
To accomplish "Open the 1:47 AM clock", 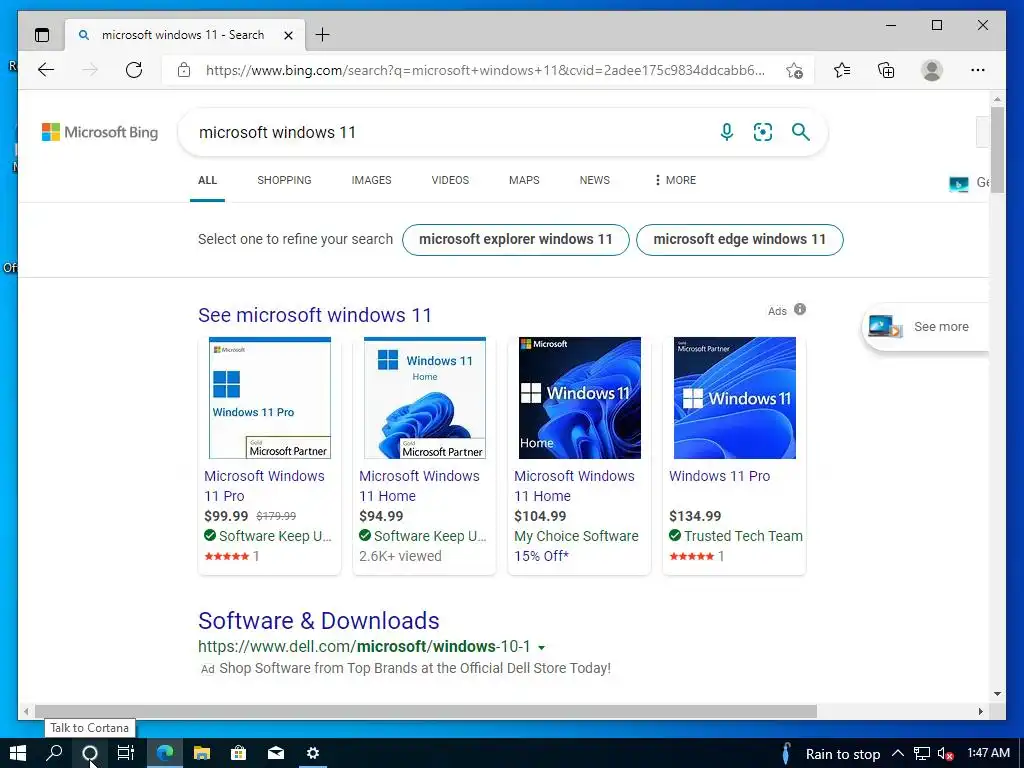I will [988, 753].
